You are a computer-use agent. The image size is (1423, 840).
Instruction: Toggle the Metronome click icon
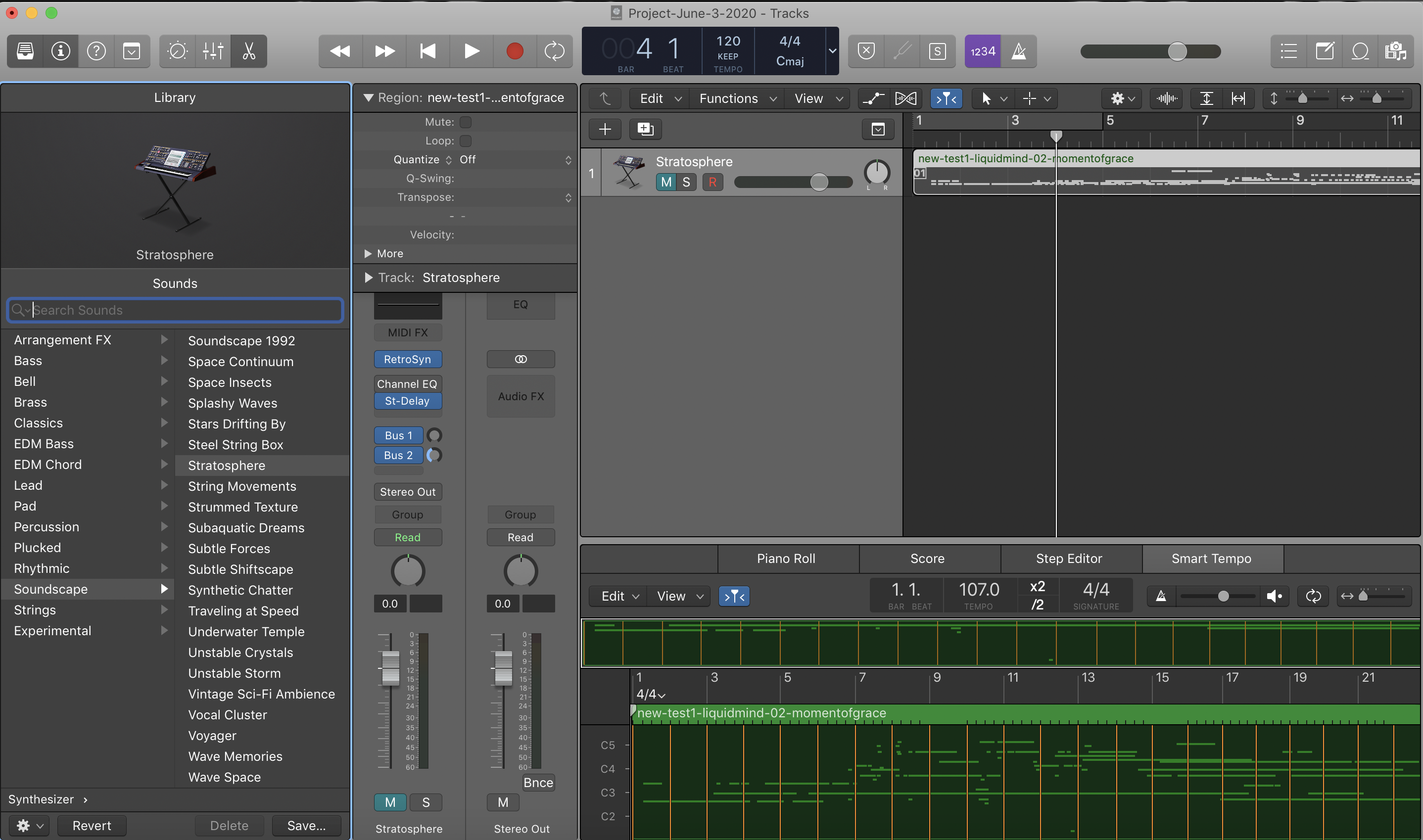[1018, 51]
